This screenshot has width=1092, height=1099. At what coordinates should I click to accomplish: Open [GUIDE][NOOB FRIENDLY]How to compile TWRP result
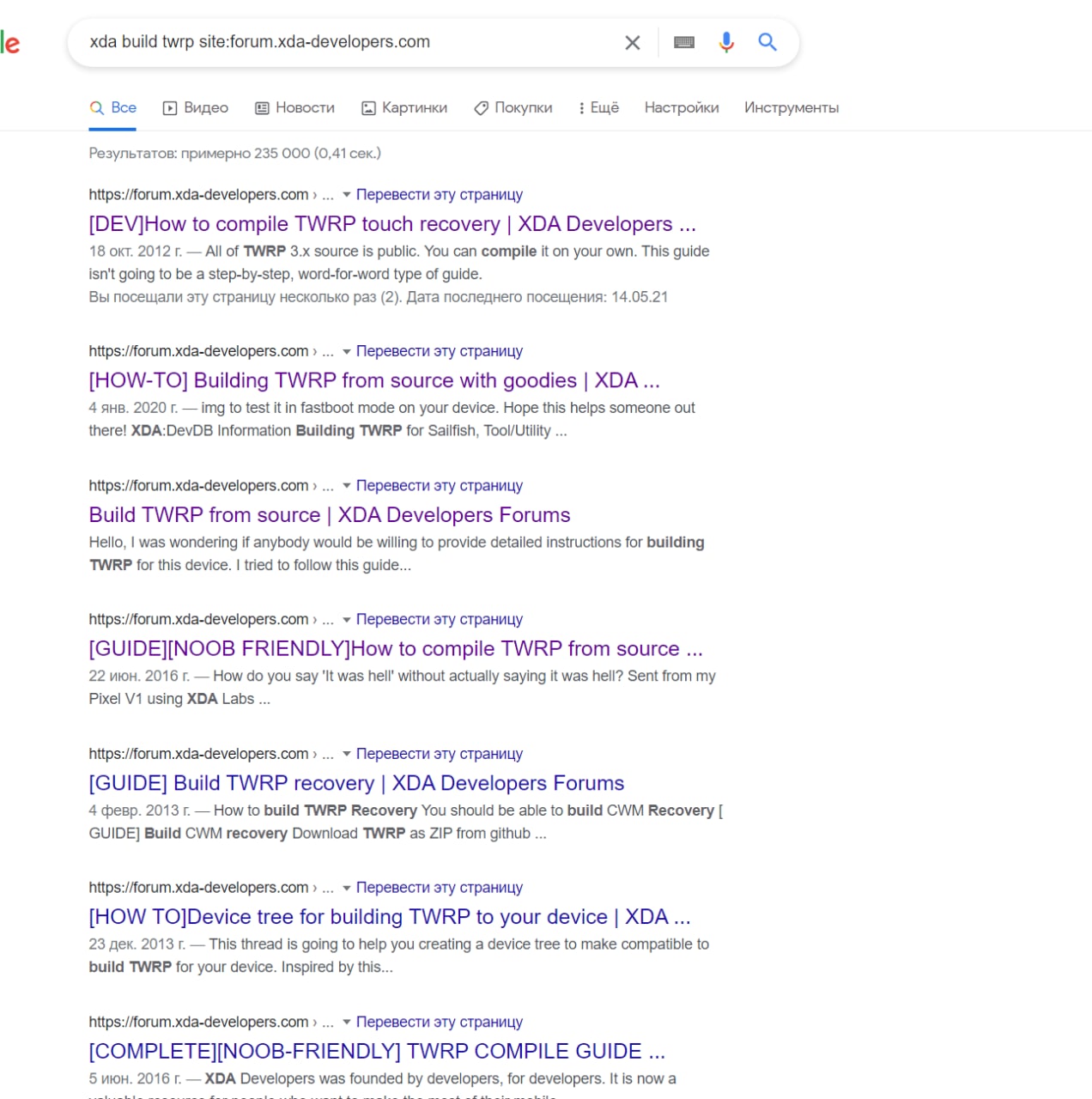pos(396,649)
